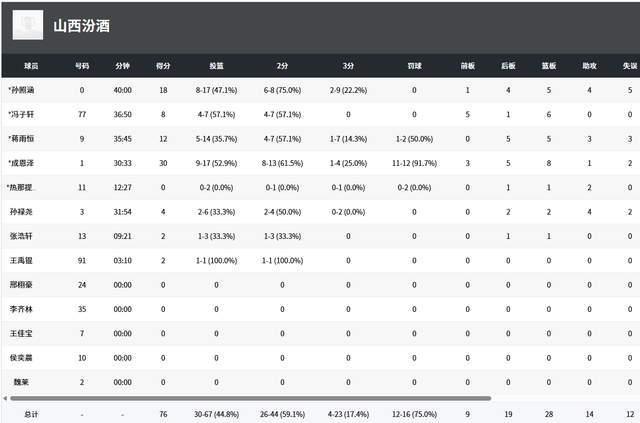This screenshot has height=423, width=640.
Task: Click the 罚球 column header
Action: (x=414, y=66)
